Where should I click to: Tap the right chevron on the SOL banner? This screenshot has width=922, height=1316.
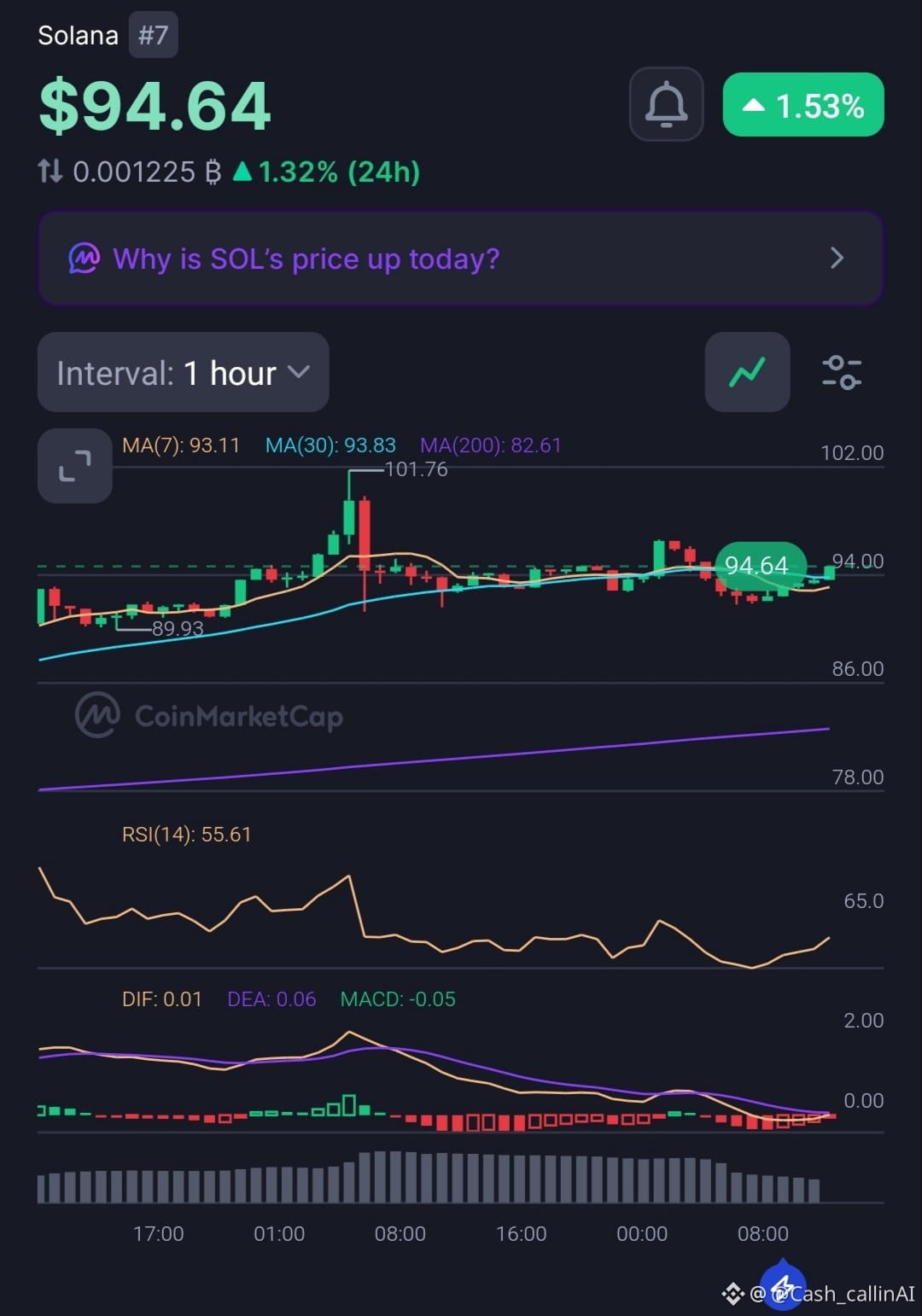[x=837, y=258]
